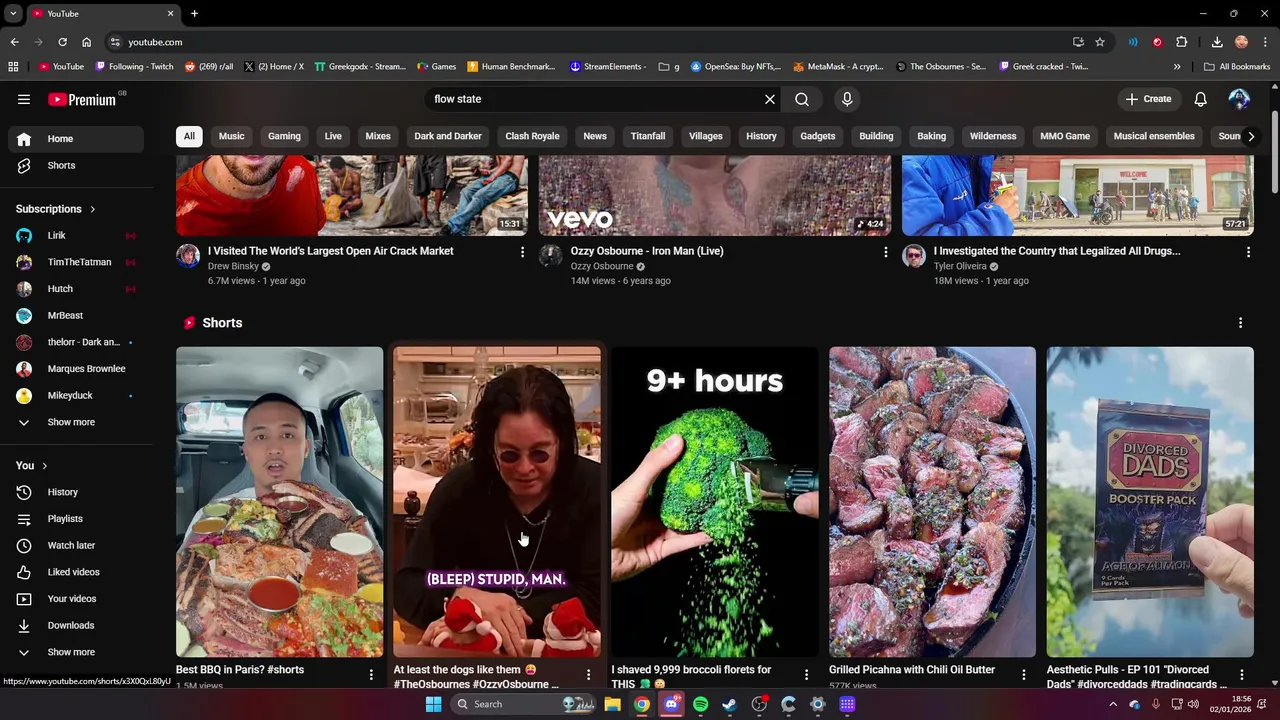Open the You section chevron

click(x=44, y=466)
